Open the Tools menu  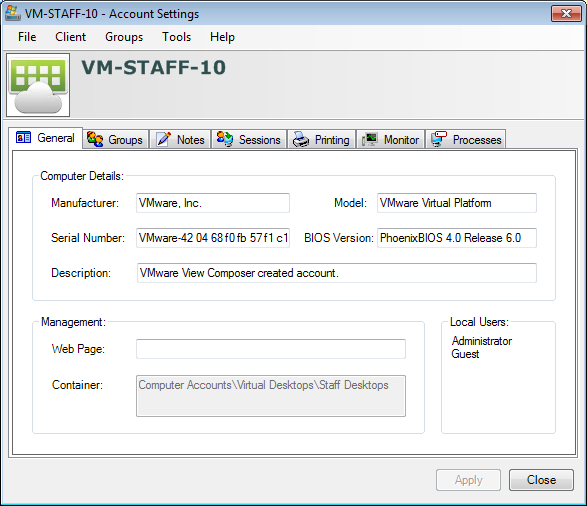pos(176,37)
